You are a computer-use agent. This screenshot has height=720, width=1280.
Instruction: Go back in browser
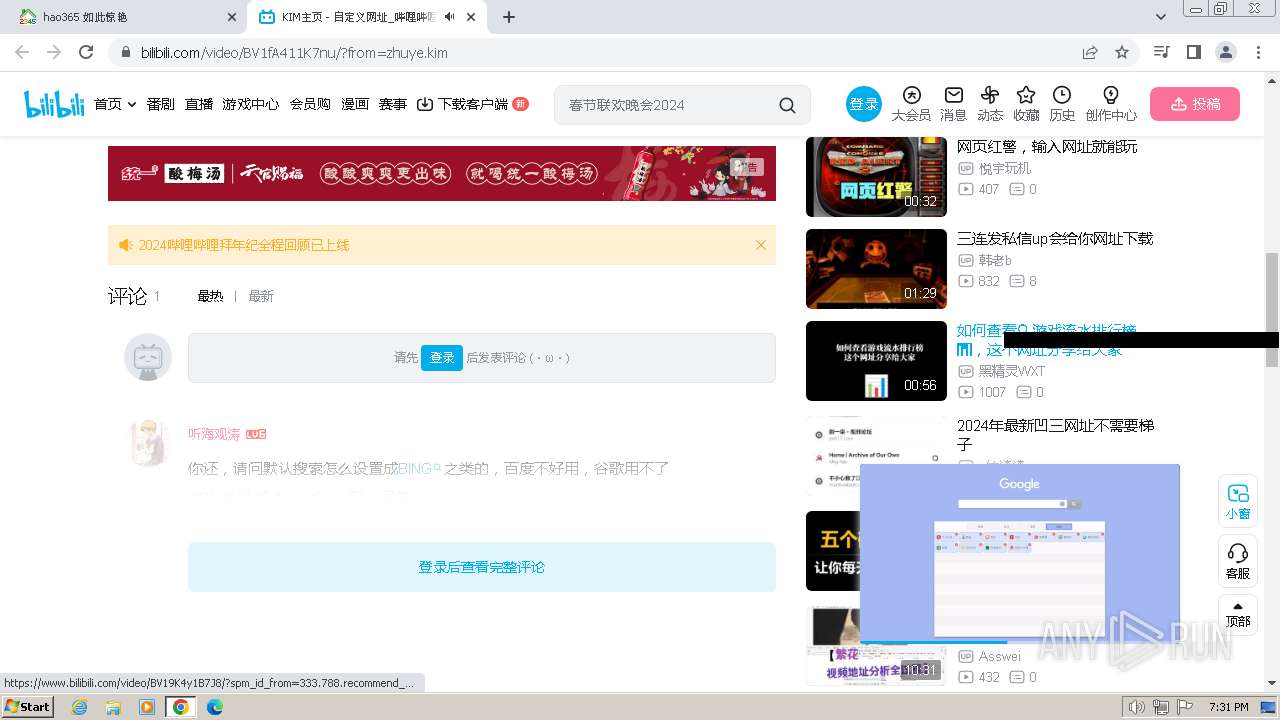(x=22, y=52)
